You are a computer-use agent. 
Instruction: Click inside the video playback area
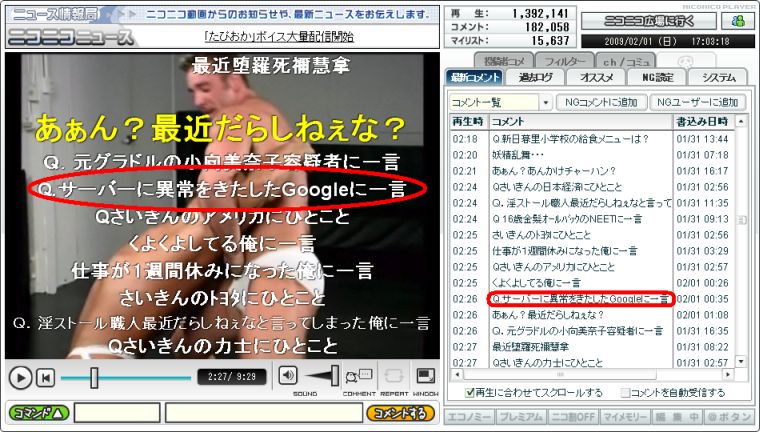click(x=222, y=206)
